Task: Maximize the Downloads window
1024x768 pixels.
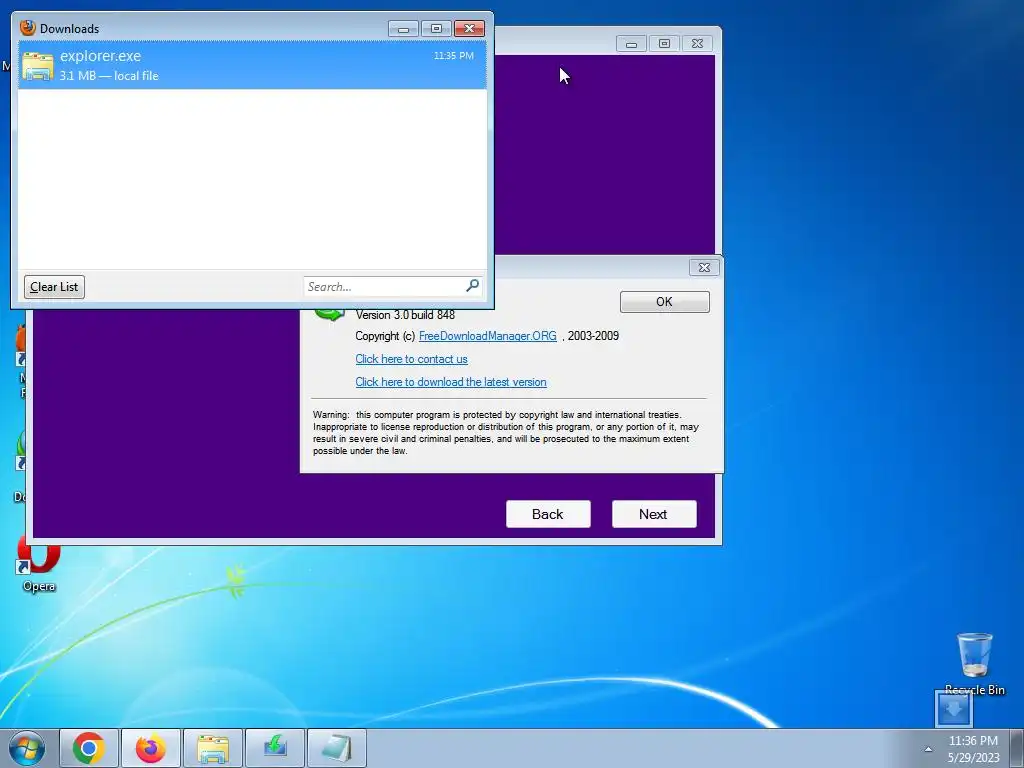Action: point(436,29)
